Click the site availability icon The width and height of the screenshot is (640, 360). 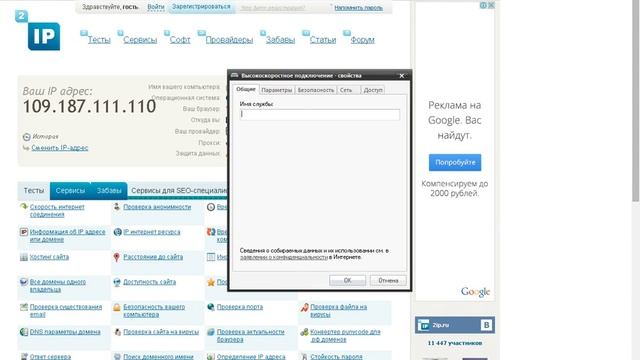tap(117, 282)
